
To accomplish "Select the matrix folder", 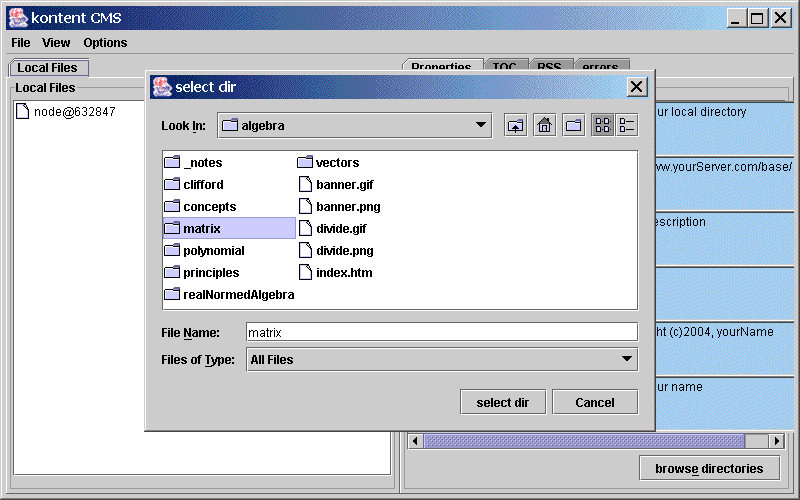I will click(x=229, y=229).
